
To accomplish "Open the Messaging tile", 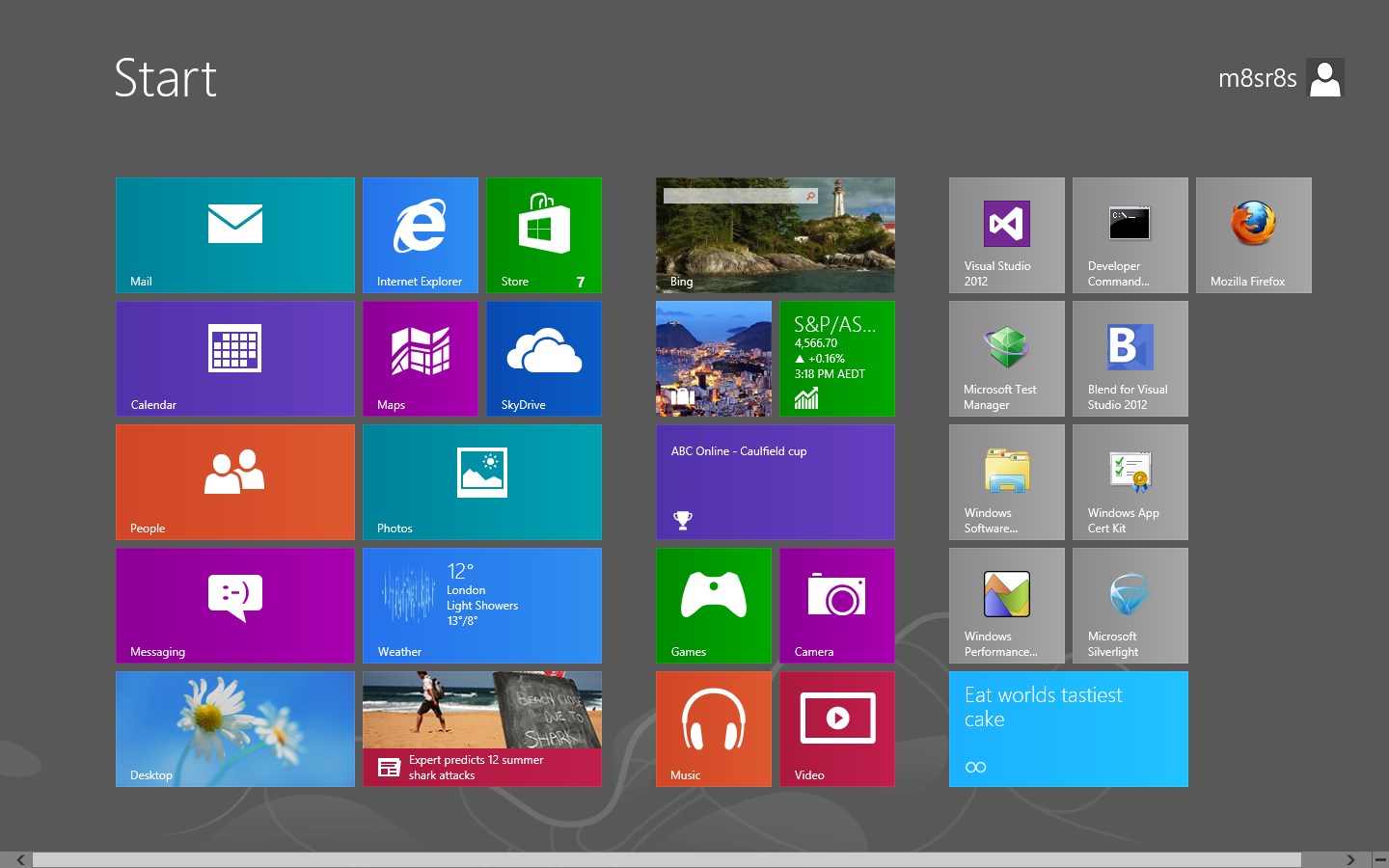I will [x=235, y=606].
